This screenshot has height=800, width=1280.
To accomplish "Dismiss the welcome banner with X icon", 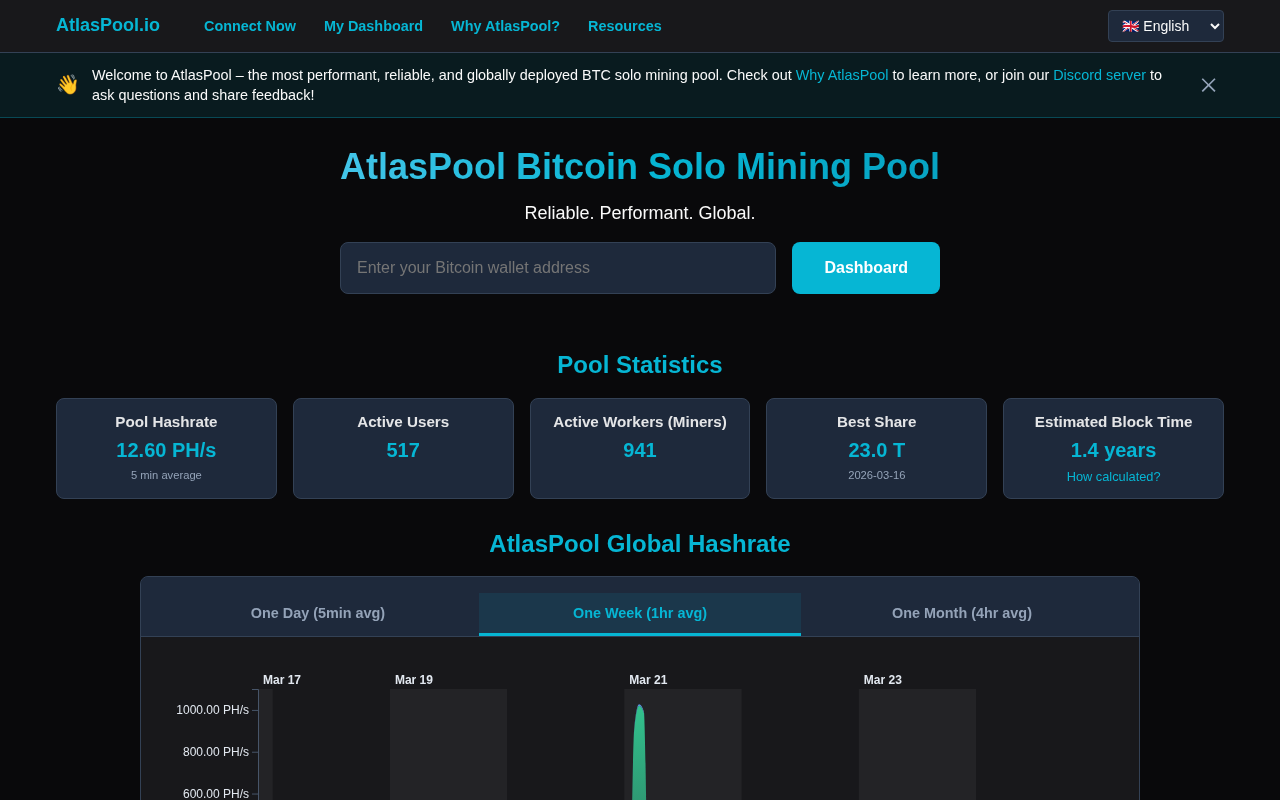I will [x=1208, y=85].
